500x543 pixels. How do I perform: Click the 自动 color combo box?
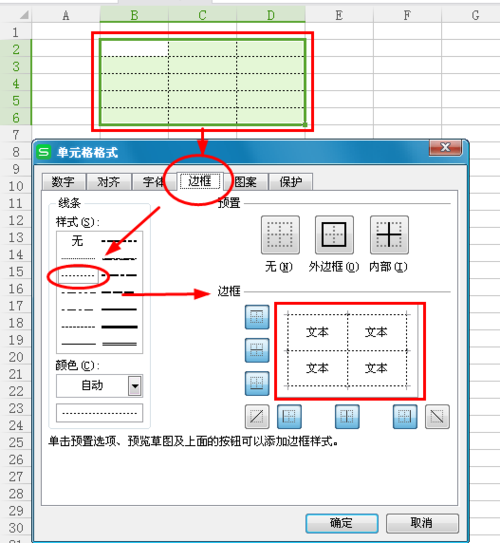pyautogui.click(x=99, y=385)
